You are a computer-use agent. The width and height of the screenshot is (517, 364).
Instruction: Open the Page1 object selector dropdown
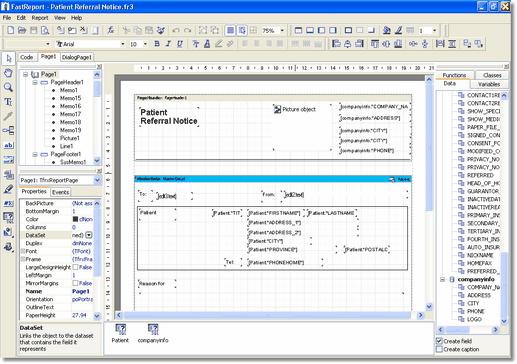97,180
